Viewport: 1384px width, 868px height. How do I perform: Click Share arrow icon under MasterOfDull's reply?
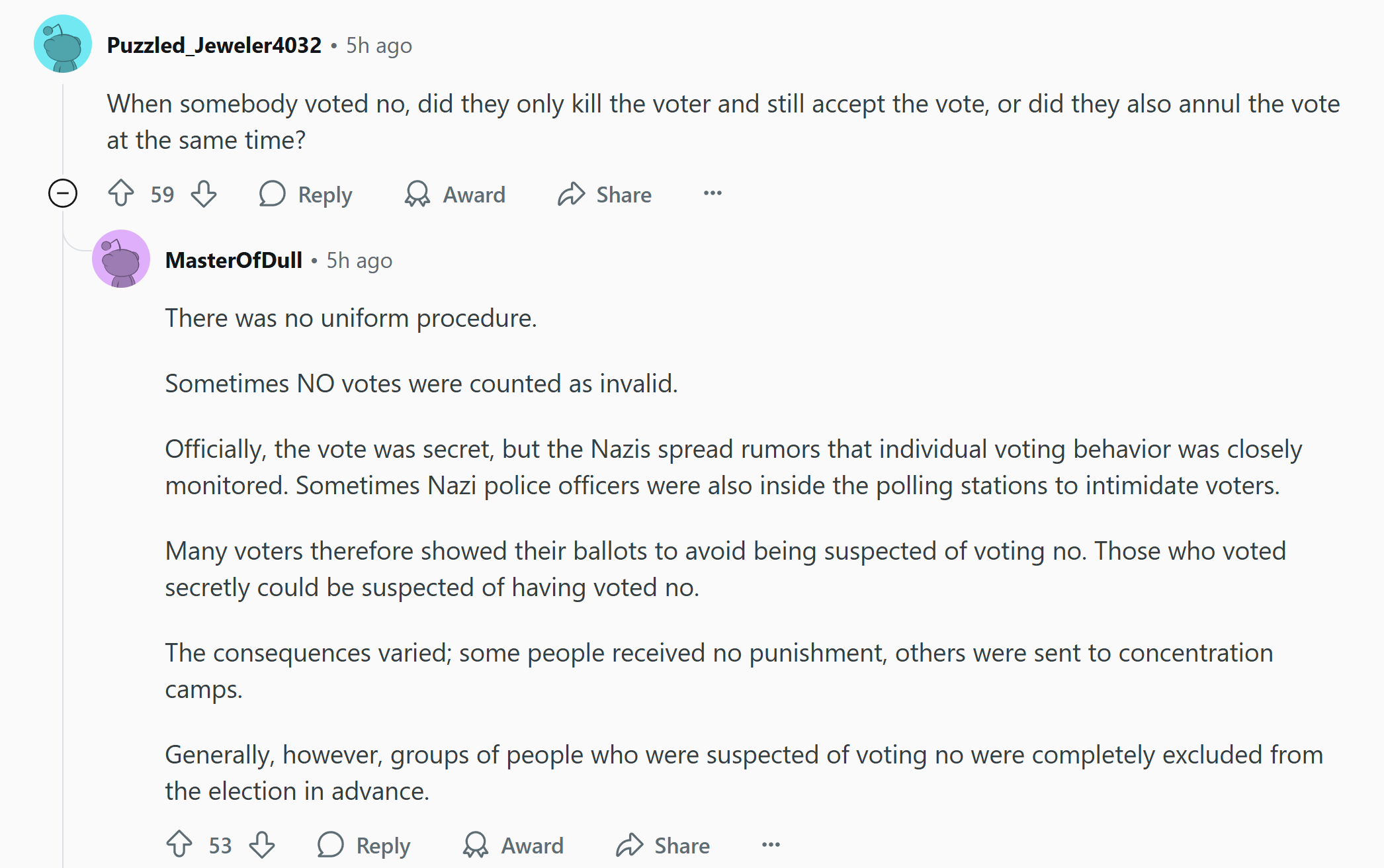point(630,845)
